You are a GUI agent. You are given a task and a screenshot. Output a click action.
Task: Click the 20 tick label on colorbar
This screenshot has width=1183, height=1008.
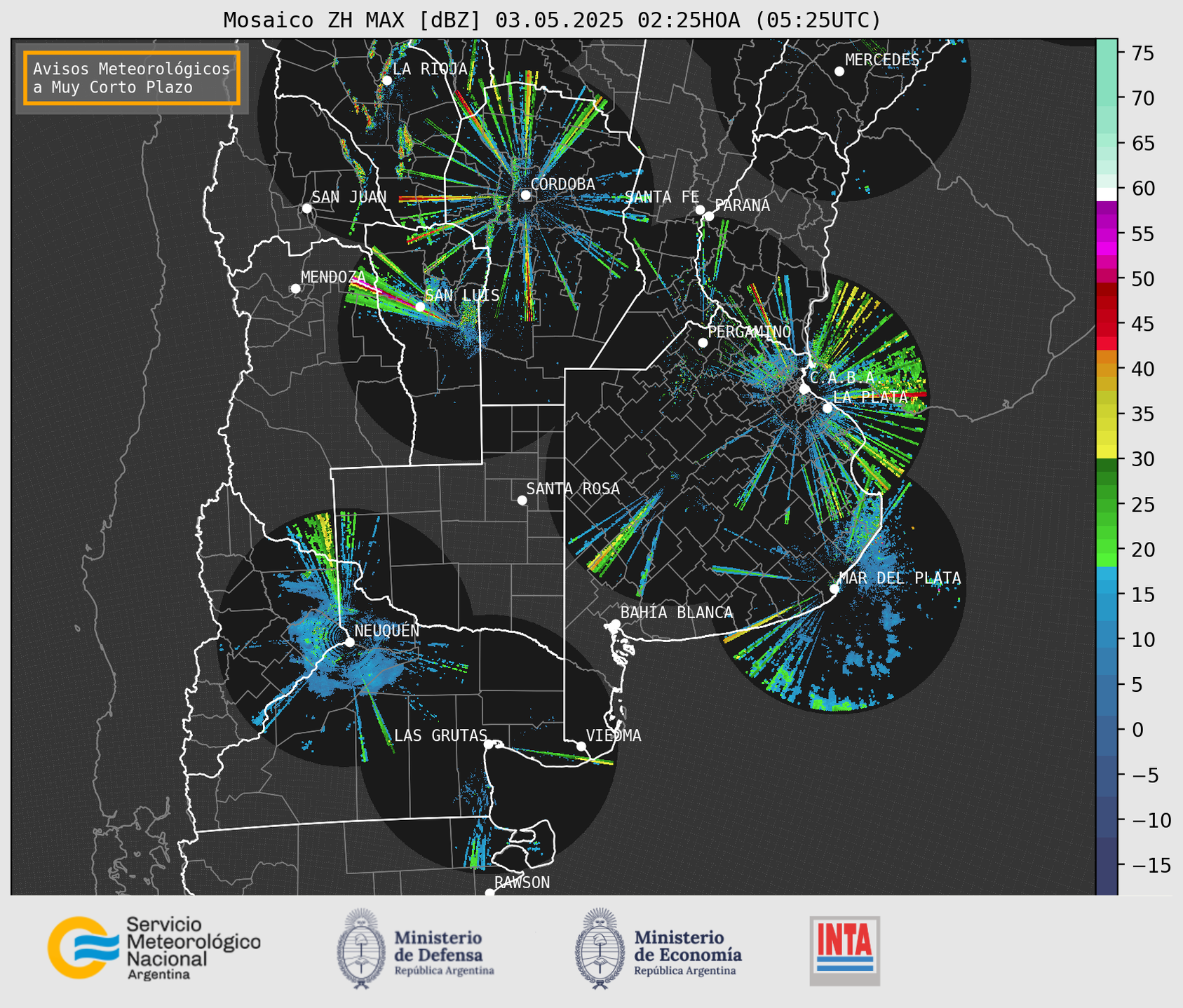click(x=1142, y=550)
